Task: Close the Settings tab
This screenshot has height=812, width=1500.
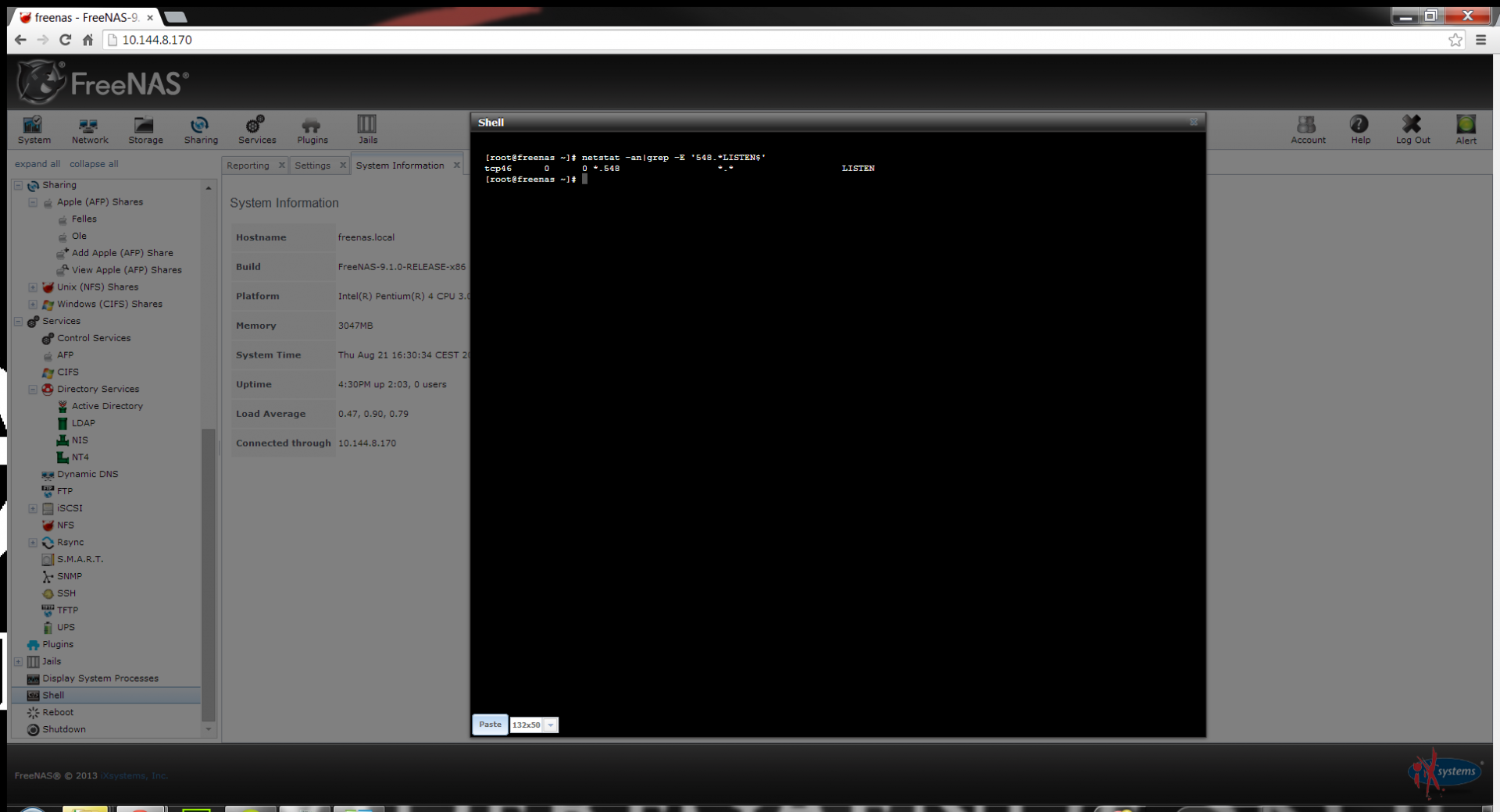Action: pos(342,165)
